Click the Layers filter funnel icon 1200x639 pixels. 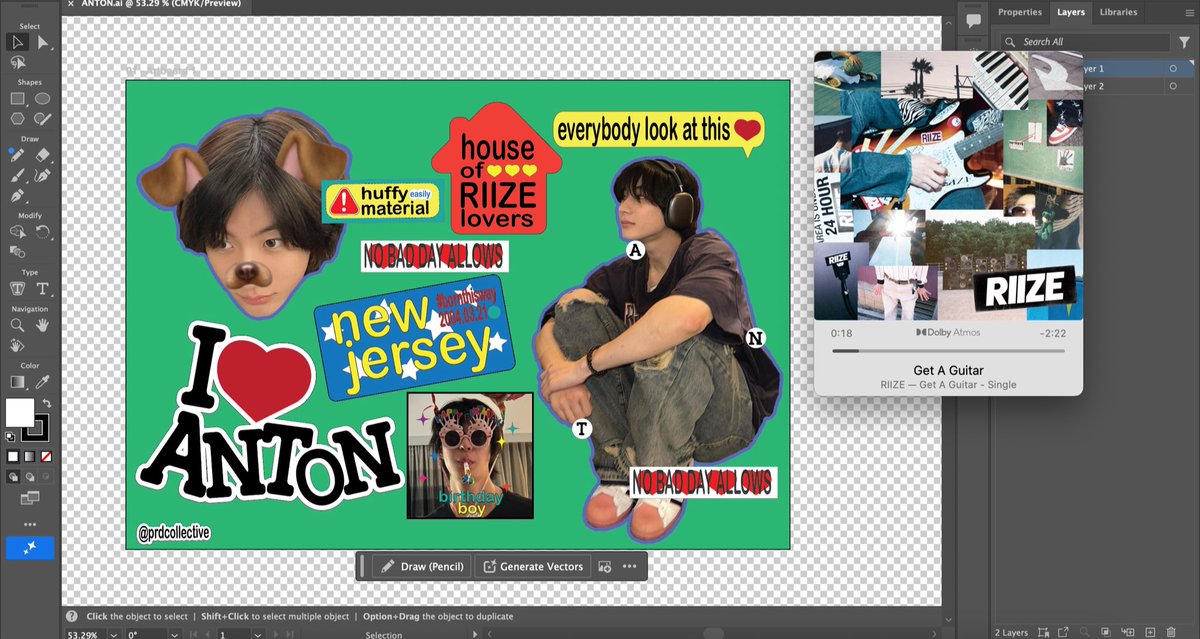coord(1184,42)
